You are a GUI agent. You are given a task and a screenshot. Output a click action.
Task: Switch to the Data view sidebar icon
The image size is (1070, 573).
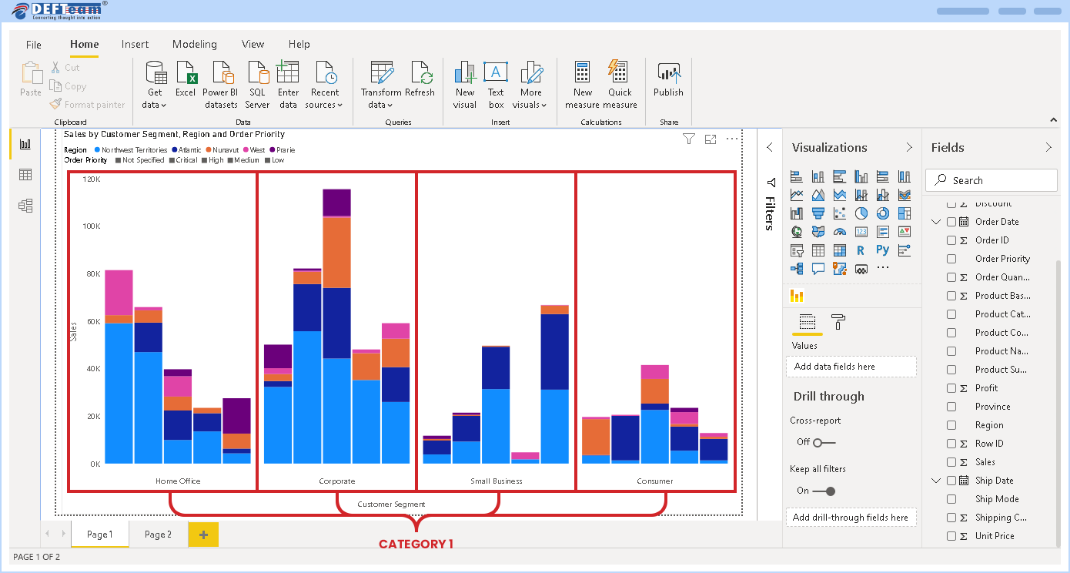click(x=25, y=175)
